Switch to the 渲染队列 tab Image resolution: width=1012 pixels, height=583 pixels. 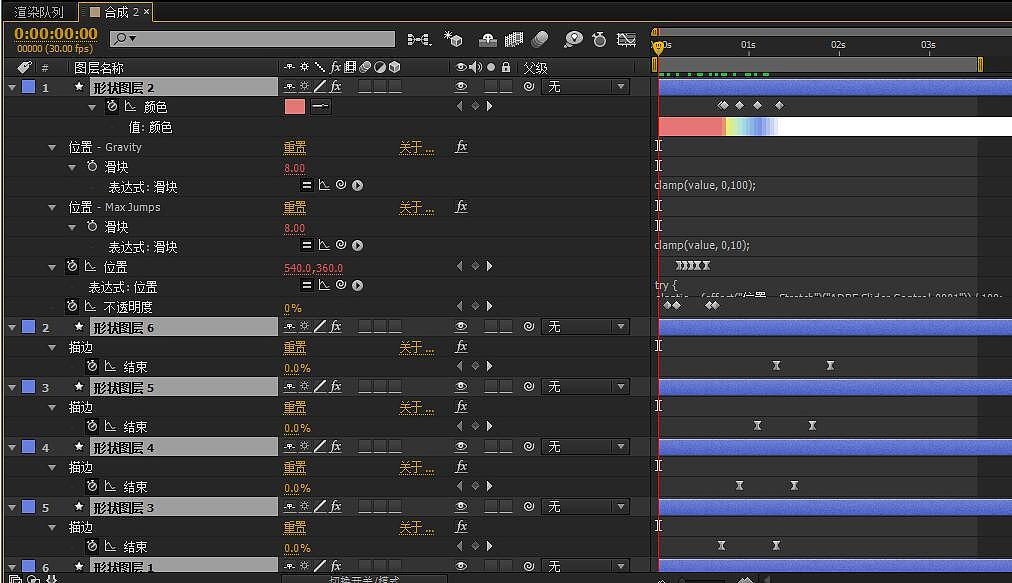[x=39, y=12]
